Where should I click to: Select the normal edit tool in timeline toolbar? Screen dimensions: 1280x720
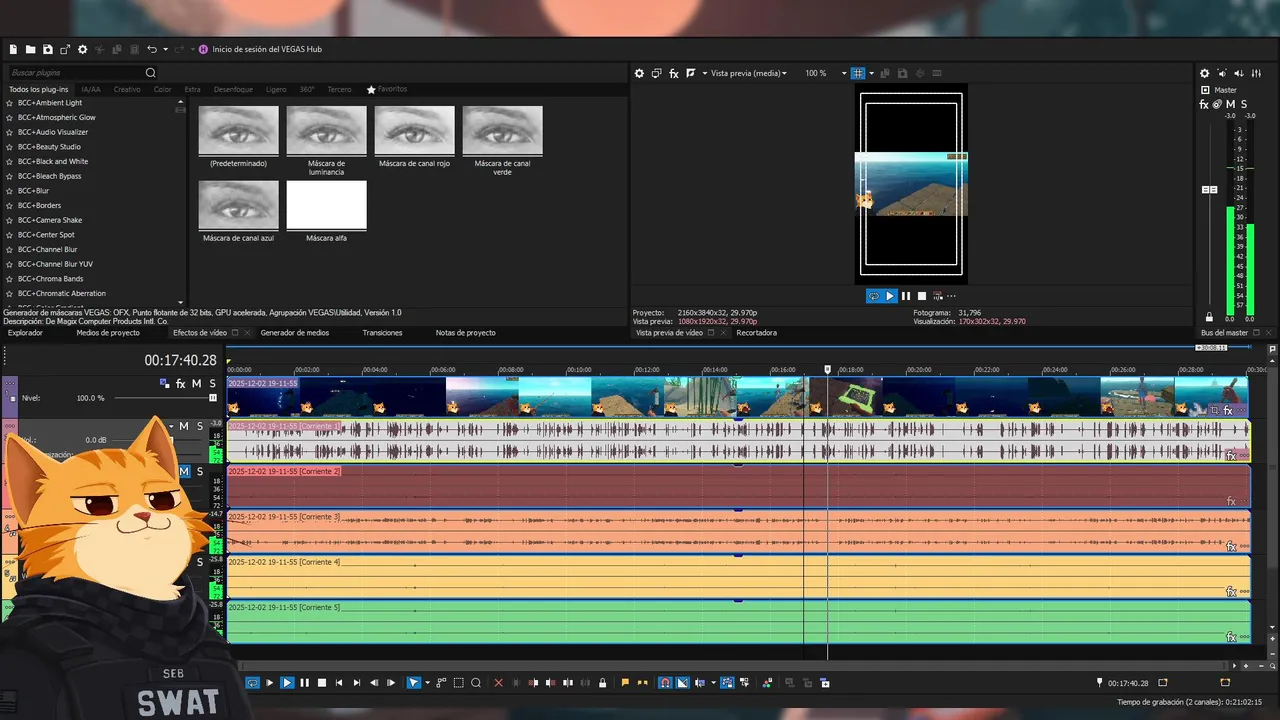pos(413,683)
